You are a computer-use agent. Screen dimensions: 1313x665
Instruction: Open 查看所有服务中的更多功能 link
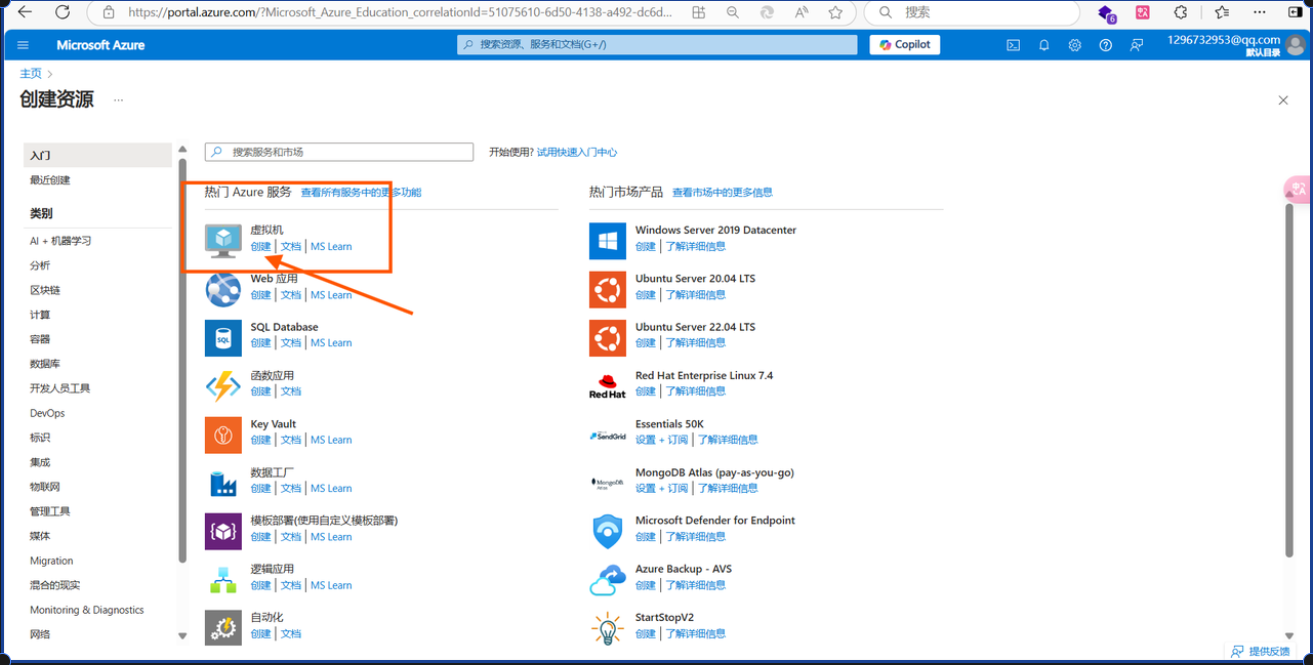[361, 192]
